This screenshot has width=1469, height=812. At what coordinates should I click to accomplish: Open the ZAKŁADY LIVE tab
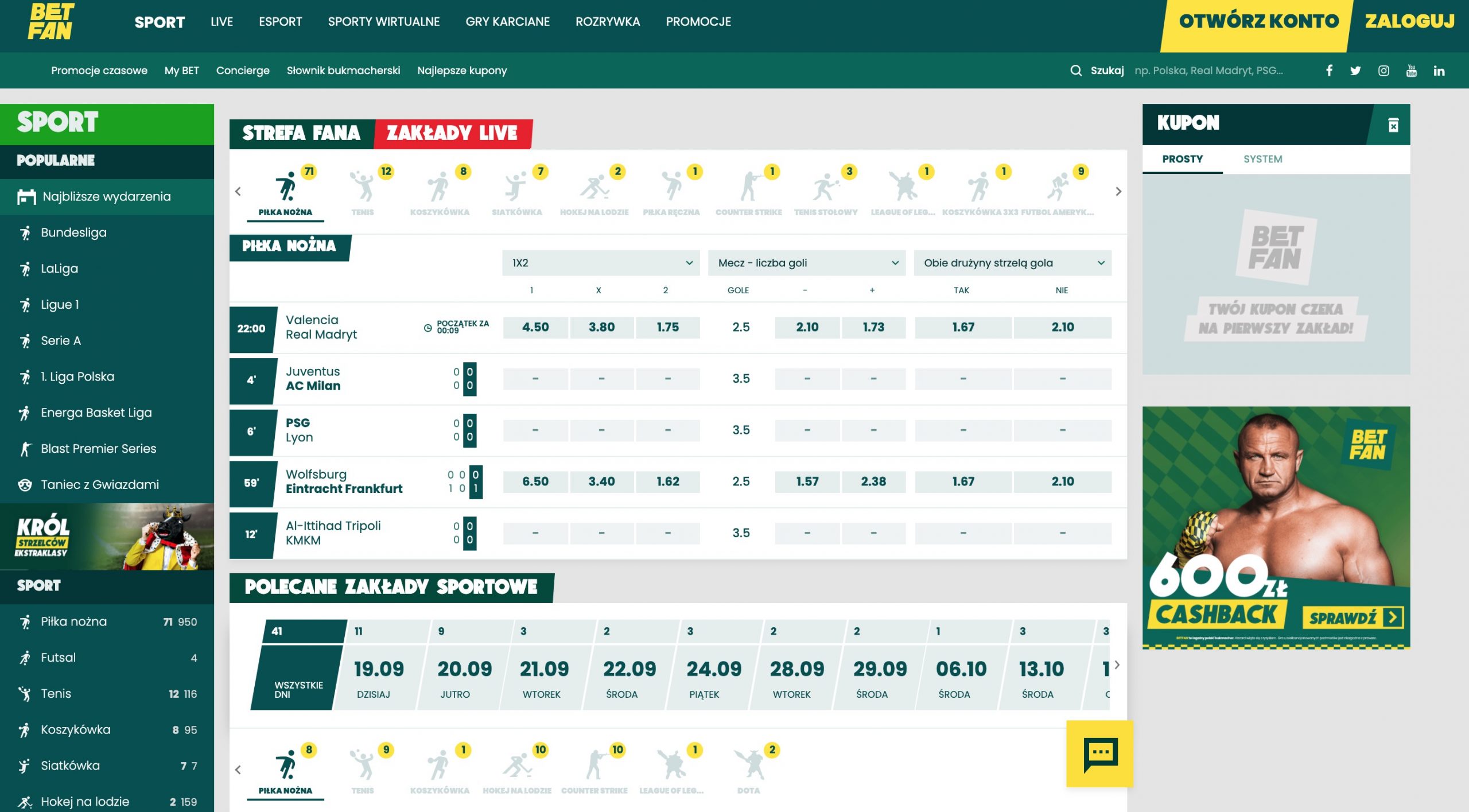click(x=452, y=133)
